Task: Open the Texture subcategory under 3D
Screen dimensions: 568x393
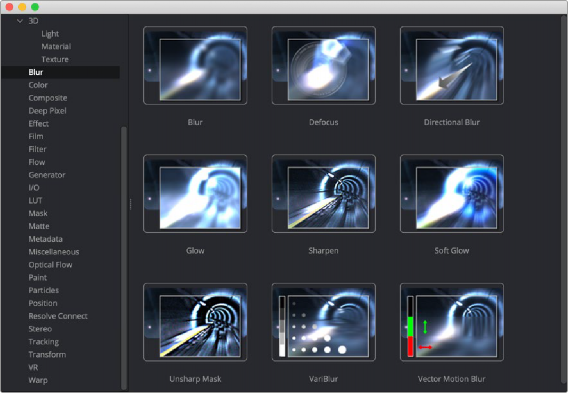Action: [55, 59]
